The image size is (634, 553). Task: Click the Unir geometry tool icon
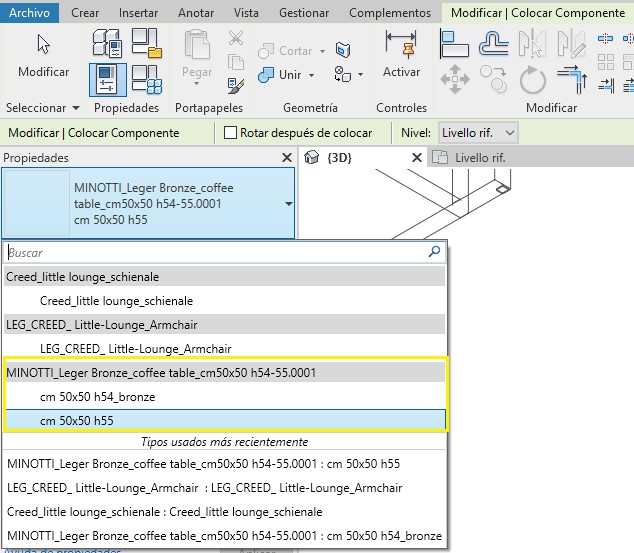pos(266,75)
